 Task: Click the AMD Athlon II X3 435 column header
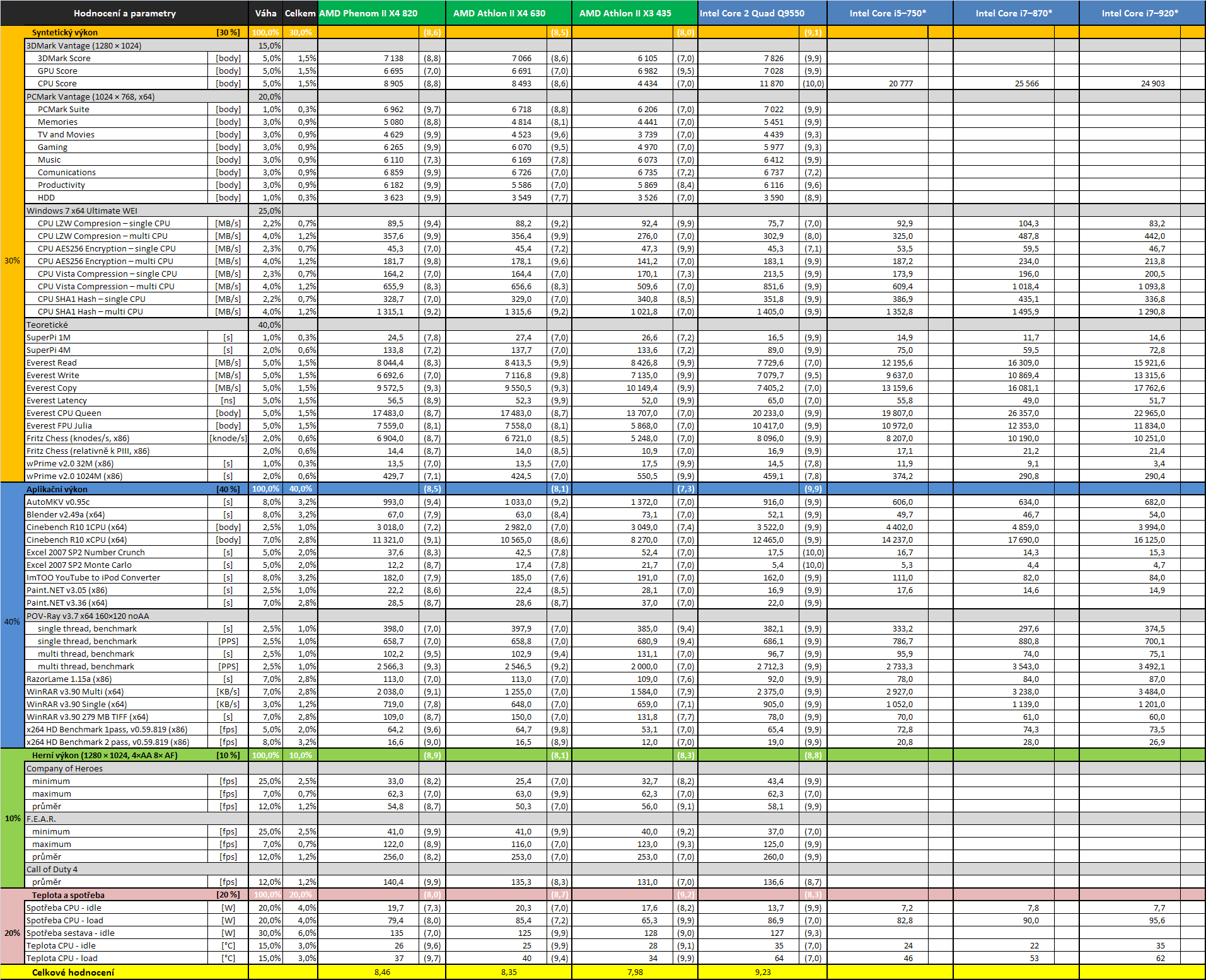[635, 13]
